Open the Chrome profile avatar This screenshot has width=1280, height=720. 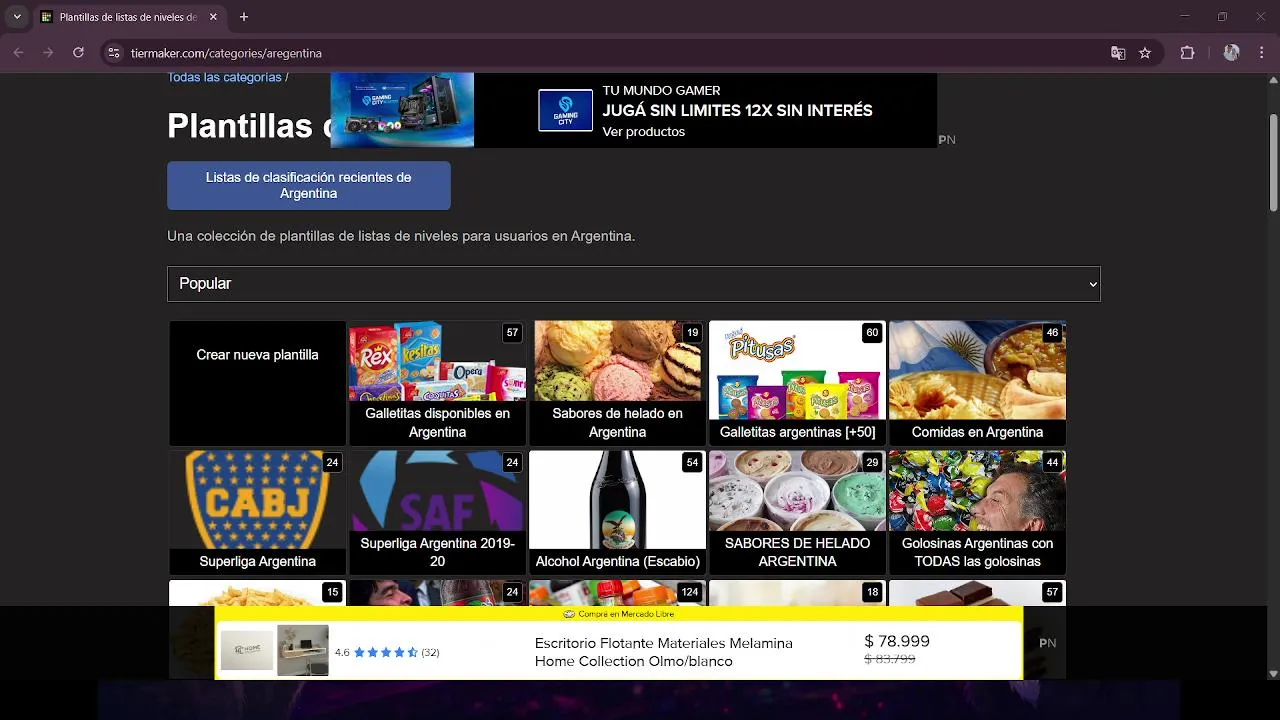(1231, 53)
